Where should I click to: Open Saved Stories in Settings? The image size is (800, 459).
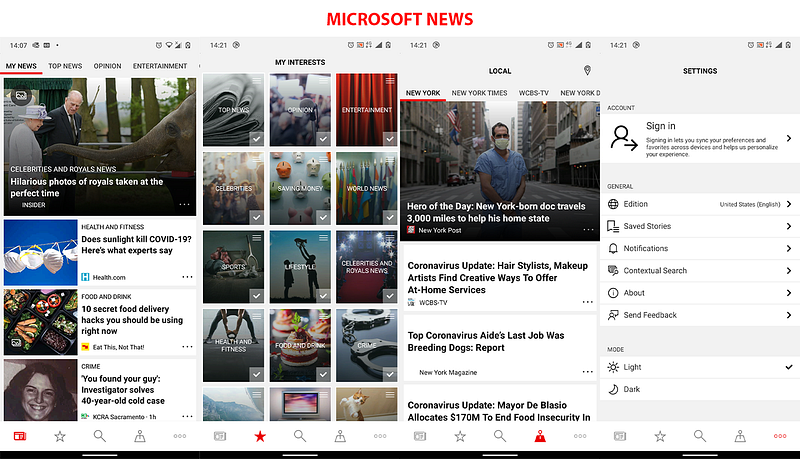[x=700, y=226]
